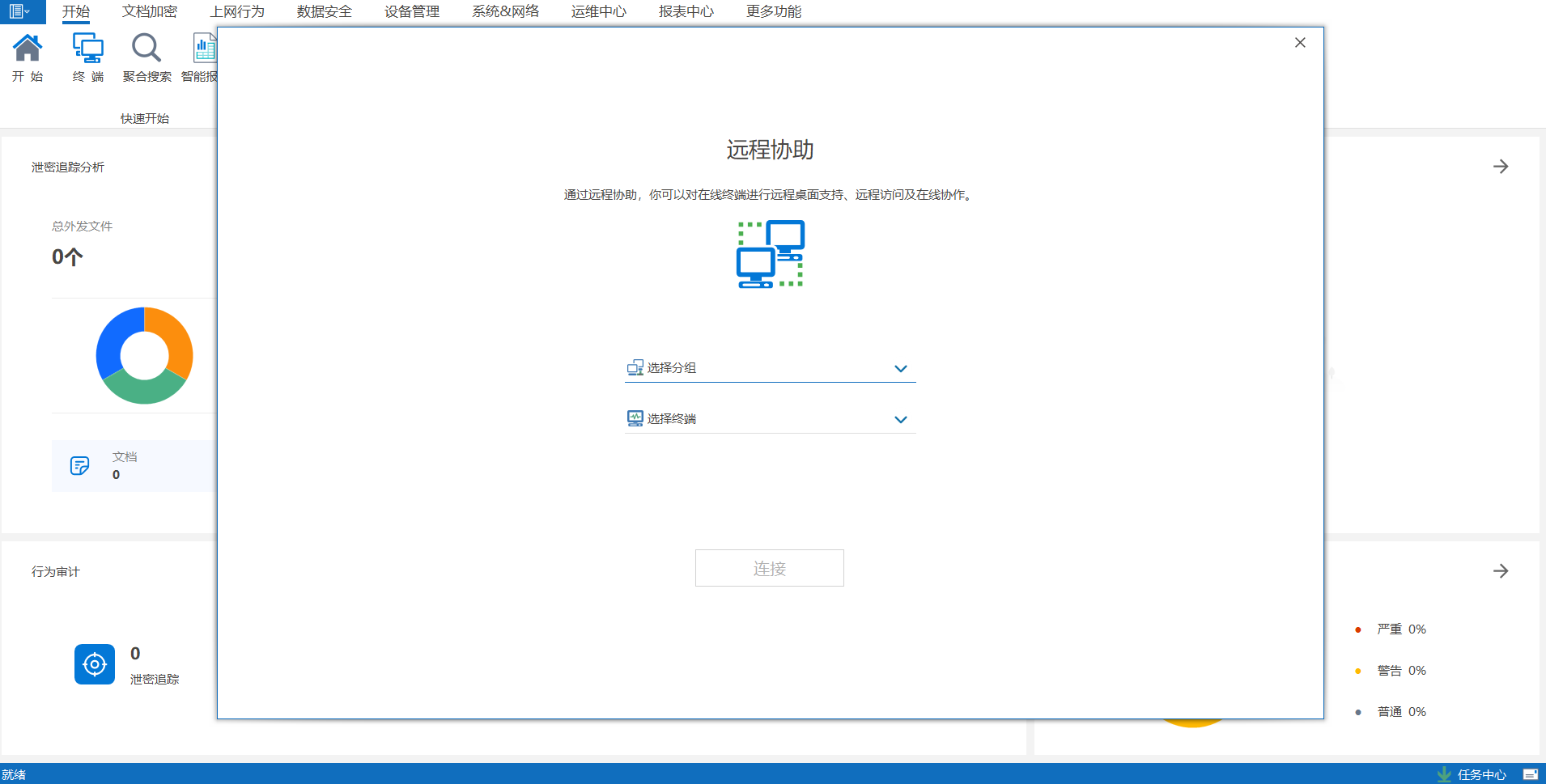Close the 远程协助 dialog
This screenshot has width=1546, height=784.
coord(1300,43)
